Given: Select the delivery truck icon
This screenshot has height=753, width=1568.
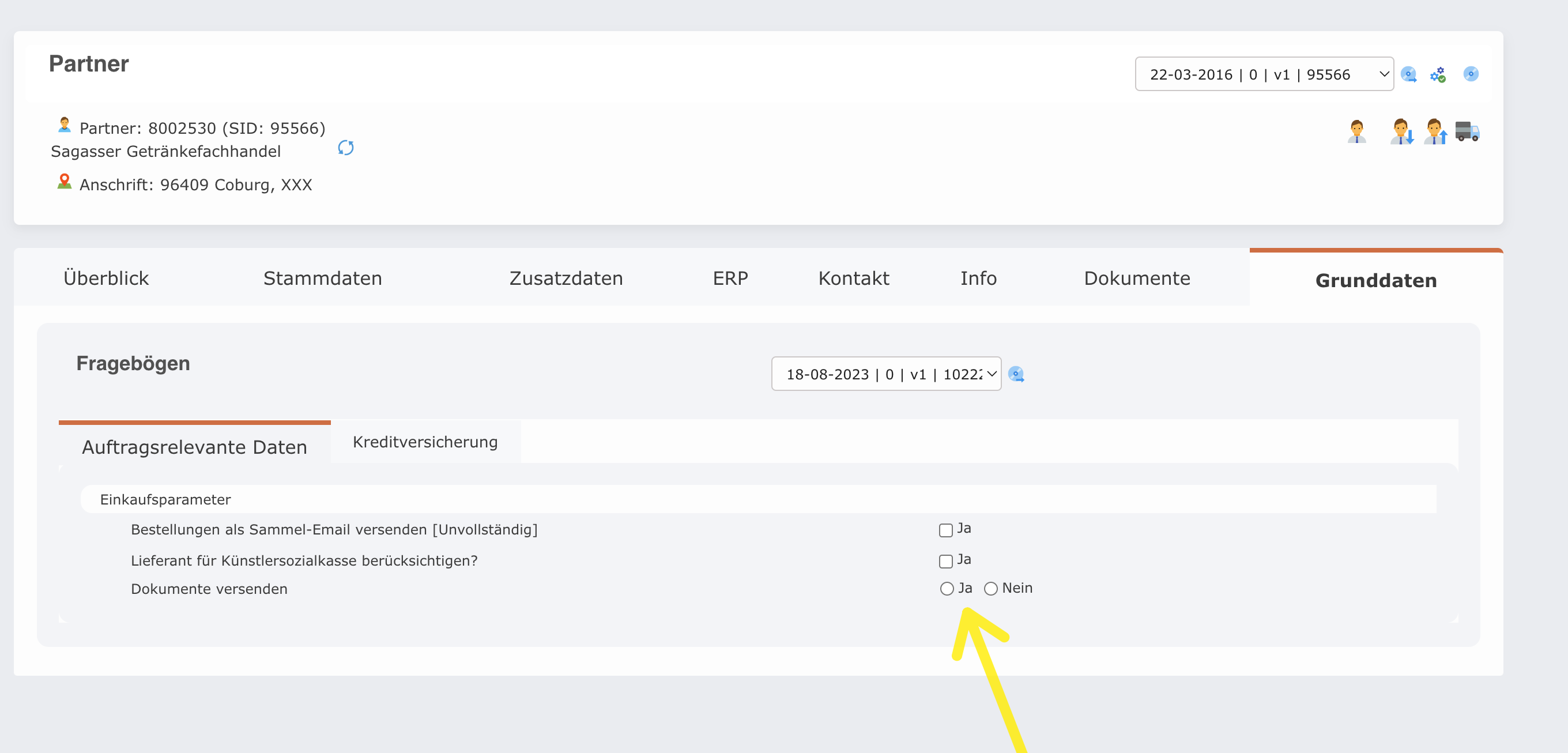Looking at the screenshot, I should 1468,131.
